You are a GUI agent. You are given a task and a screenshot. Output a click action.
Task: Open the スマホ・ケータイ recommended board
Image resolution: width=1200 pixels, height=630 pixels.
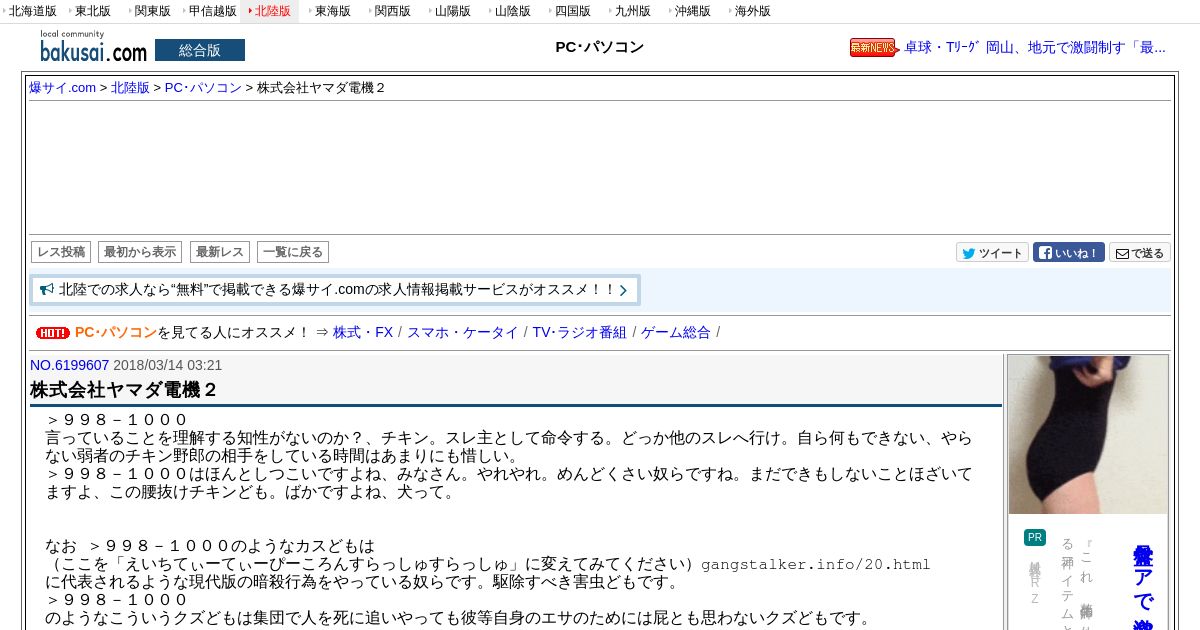click(462, 332)
